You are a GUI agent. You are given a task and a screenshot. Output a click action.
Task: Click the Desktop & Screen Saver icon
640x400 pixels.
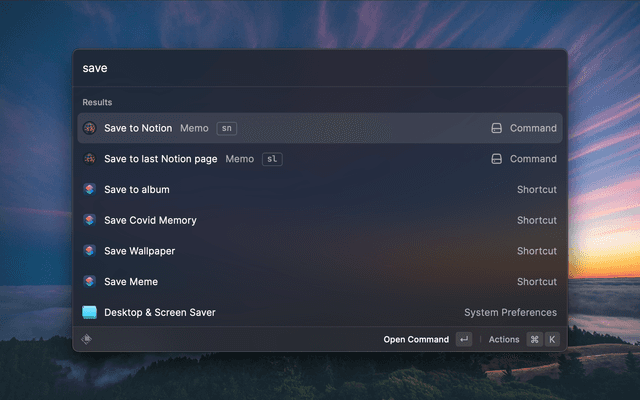click(x=89, y=313)
